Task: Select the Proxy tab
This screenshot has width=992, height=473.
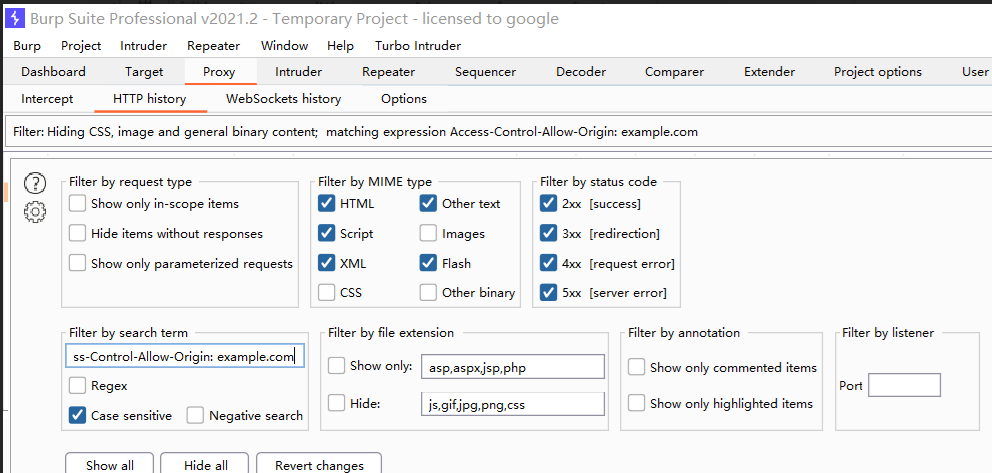Action: click(220, 71)
